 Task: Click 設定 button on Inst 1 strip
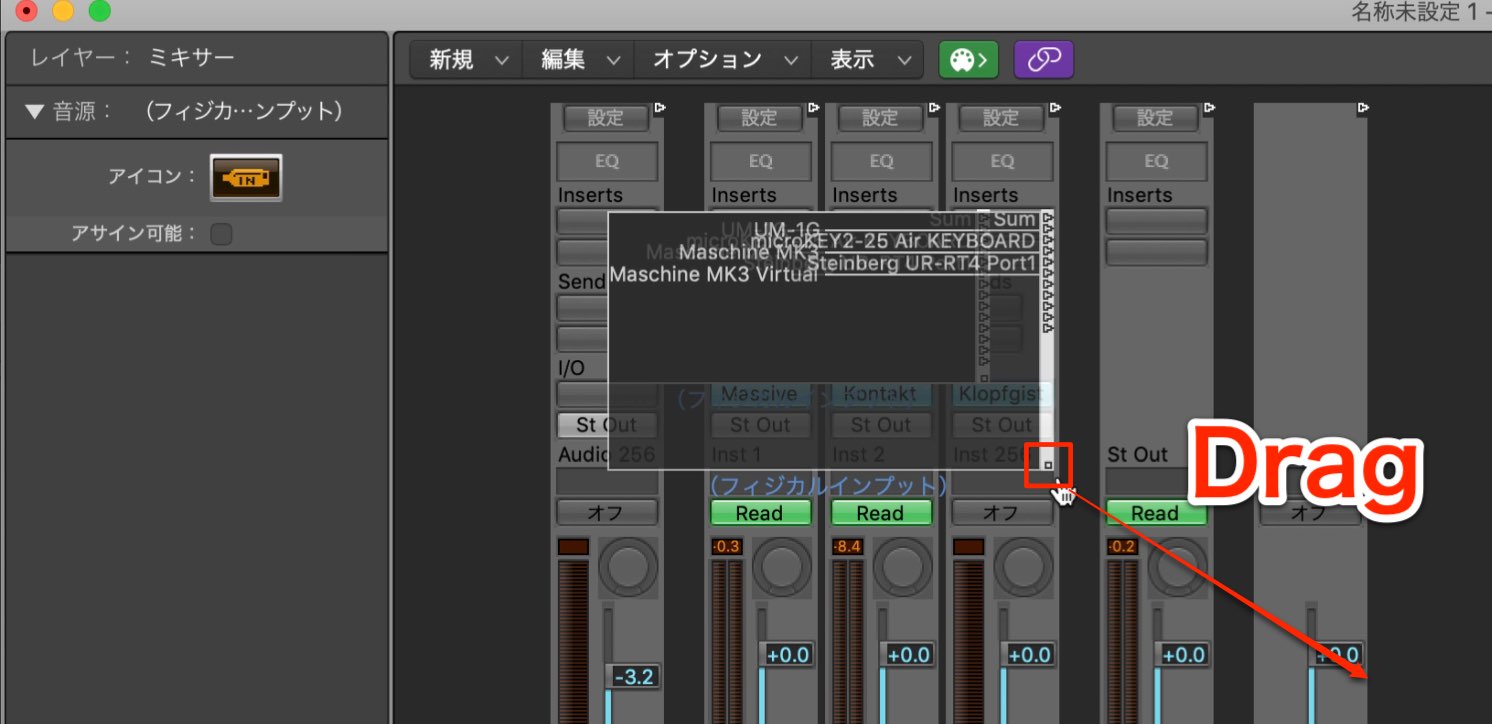tap(760, 118)
